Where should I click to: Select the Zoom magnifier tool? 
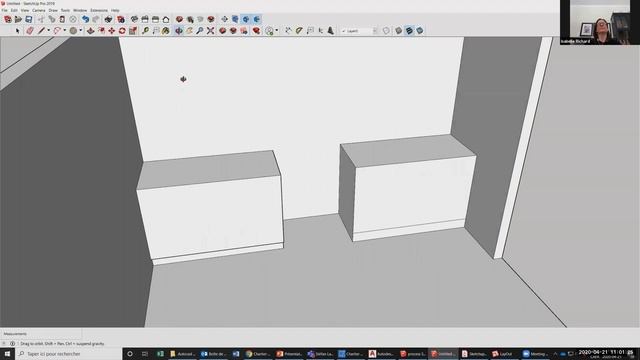[x=200, y=31]
